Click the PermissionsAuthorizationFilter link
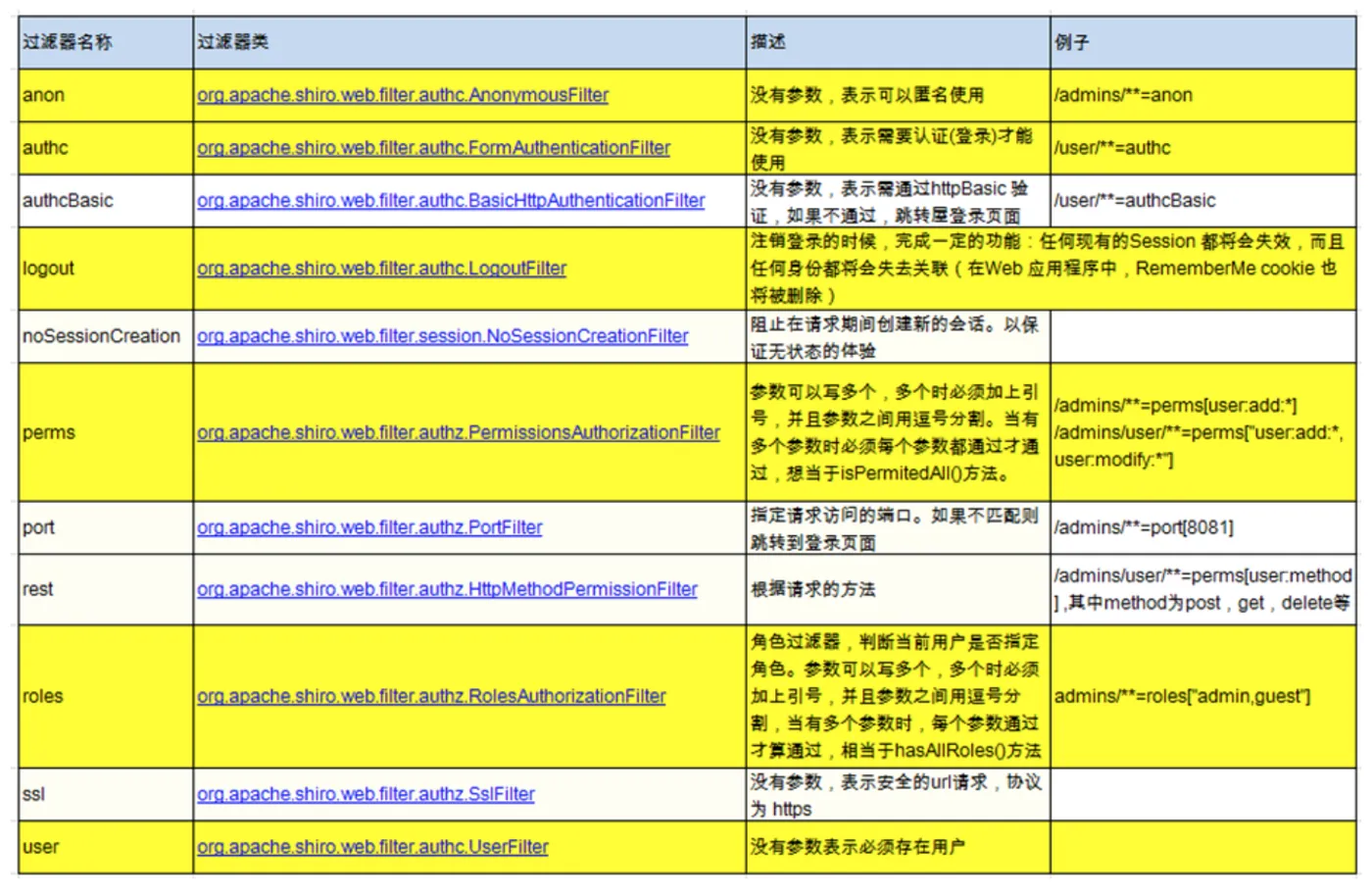Viewport: 1372px width, 894px height. [x=459, y=432]
